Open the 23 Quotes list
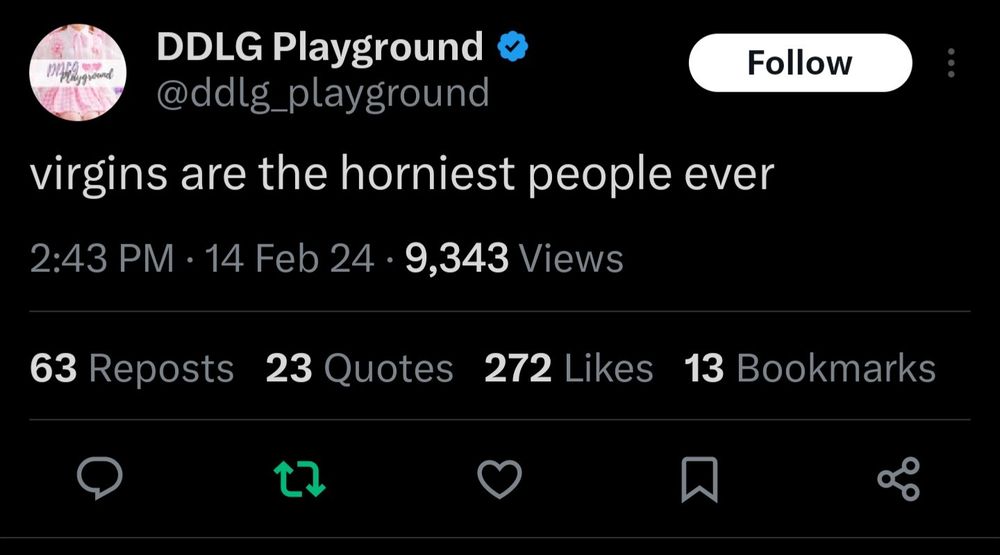1000x555 pixels. click(x=359, y=368)
